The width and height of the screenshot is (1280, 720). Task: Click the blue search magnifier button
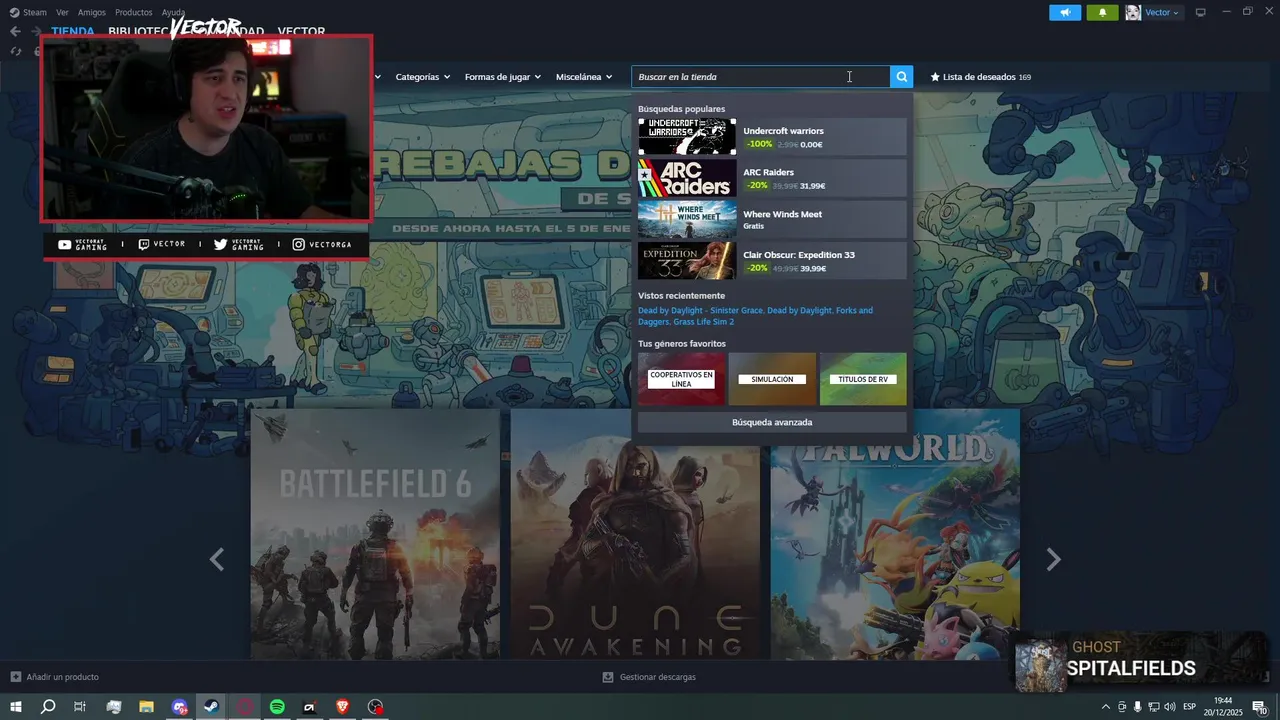click(x=902, y=77)
